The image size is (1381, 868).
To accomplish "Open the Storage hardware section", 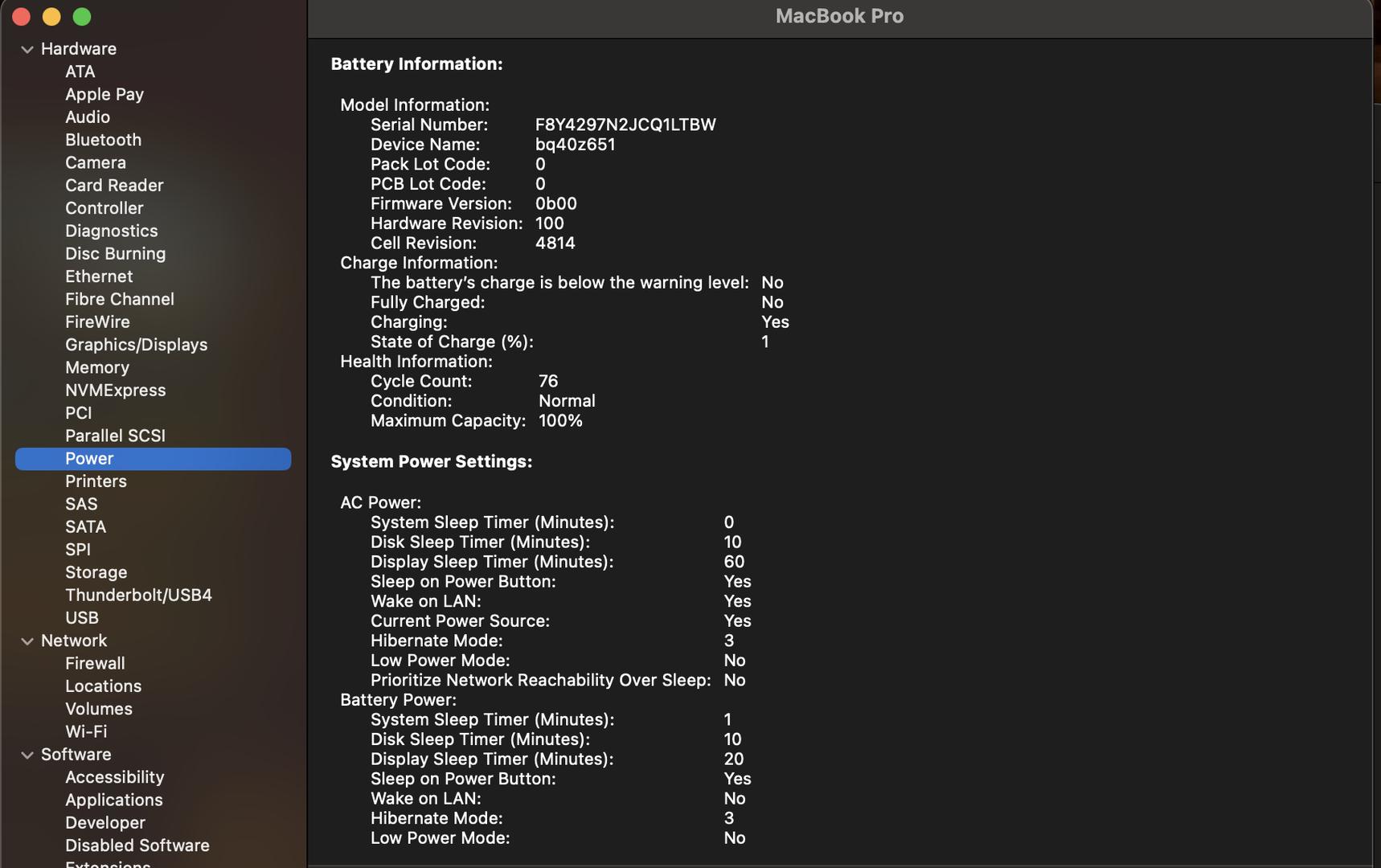I will pyautogui.click(x=96, y=572).
